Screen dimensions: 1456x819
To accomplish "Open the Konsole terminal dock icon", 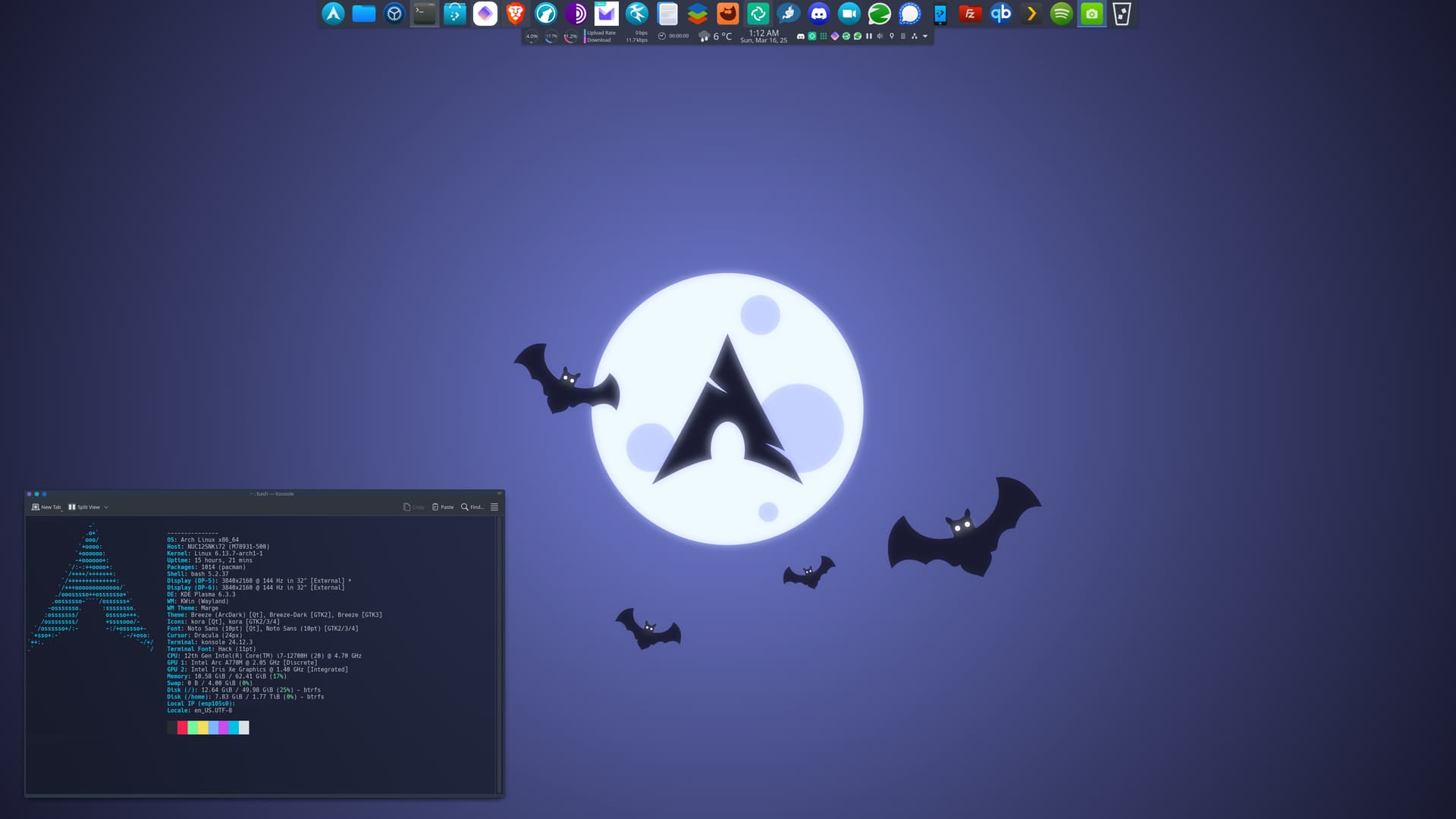I will tap(425, 14).
